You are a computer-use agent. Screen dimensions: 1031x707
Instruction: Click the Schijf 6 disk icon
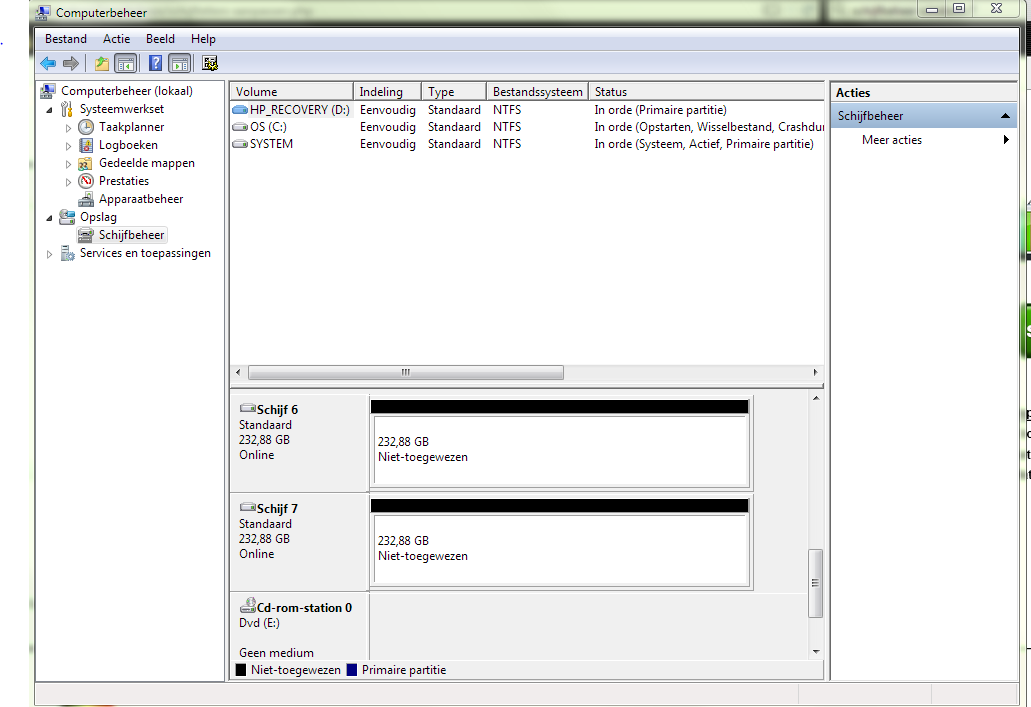[247, 408]
